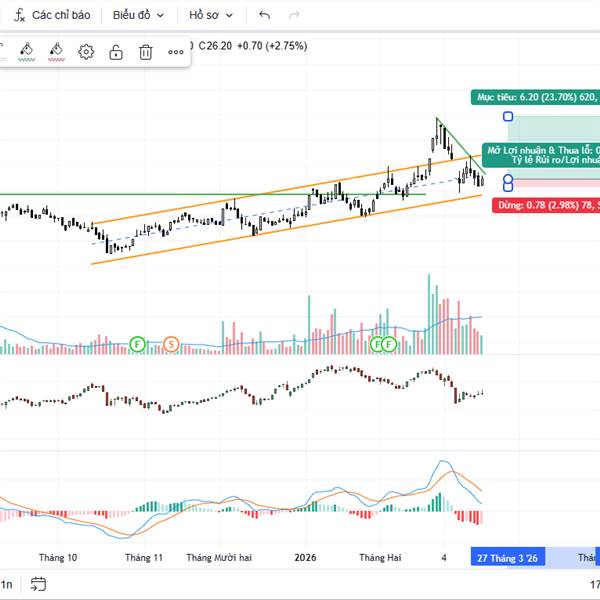Click the undo arrow

pos(264,15)
